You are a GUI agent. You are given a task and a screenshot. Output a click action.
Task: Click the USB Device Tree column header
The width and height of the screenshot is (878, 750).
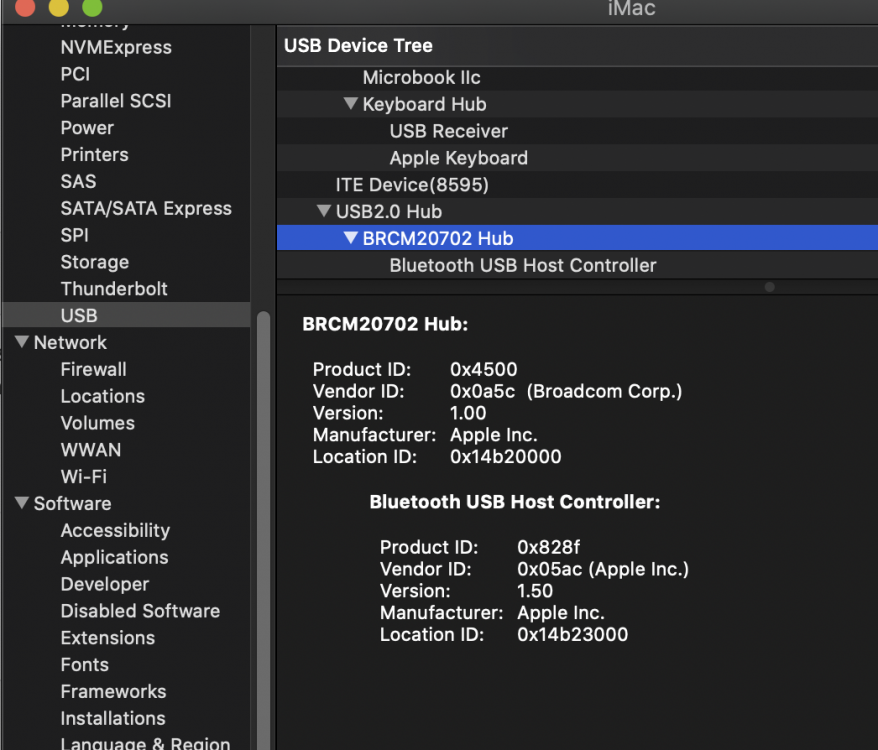(x=577, y=45)
